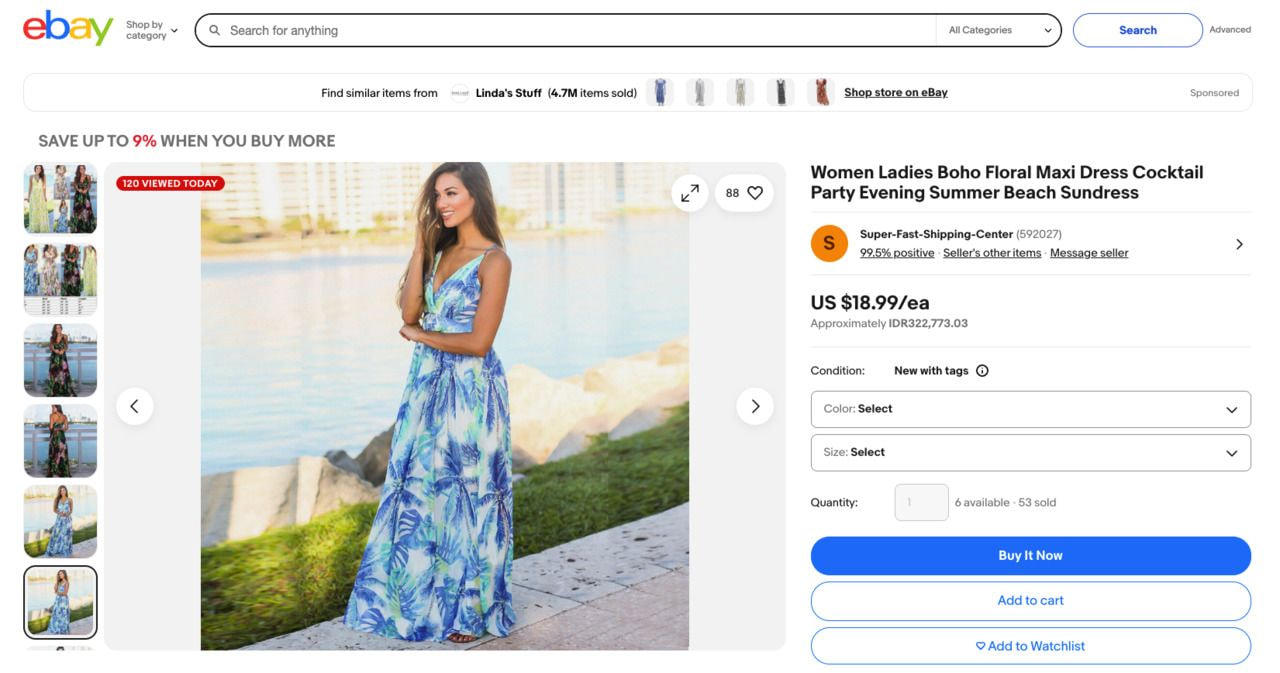Open the Color Select dropdown

pyautogui.click(x=1030, y=409)
